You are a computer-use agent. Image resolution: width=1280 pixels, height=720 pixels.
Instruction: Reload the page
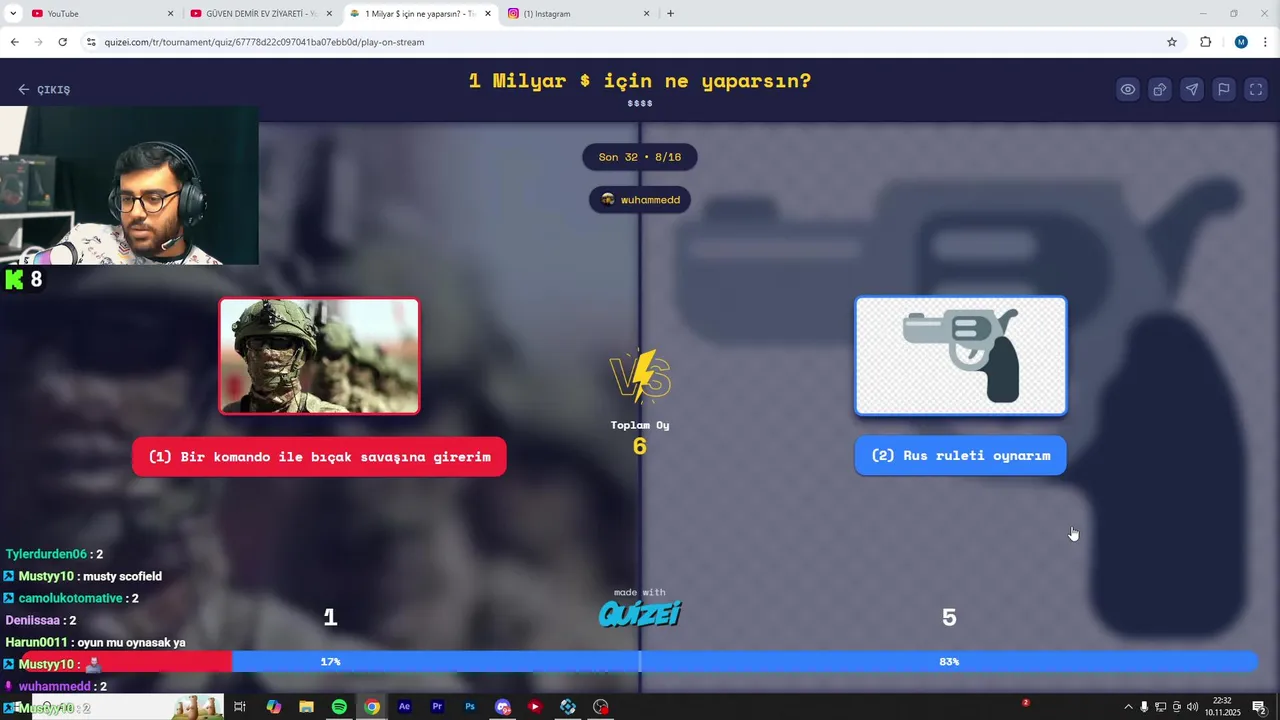62,42
